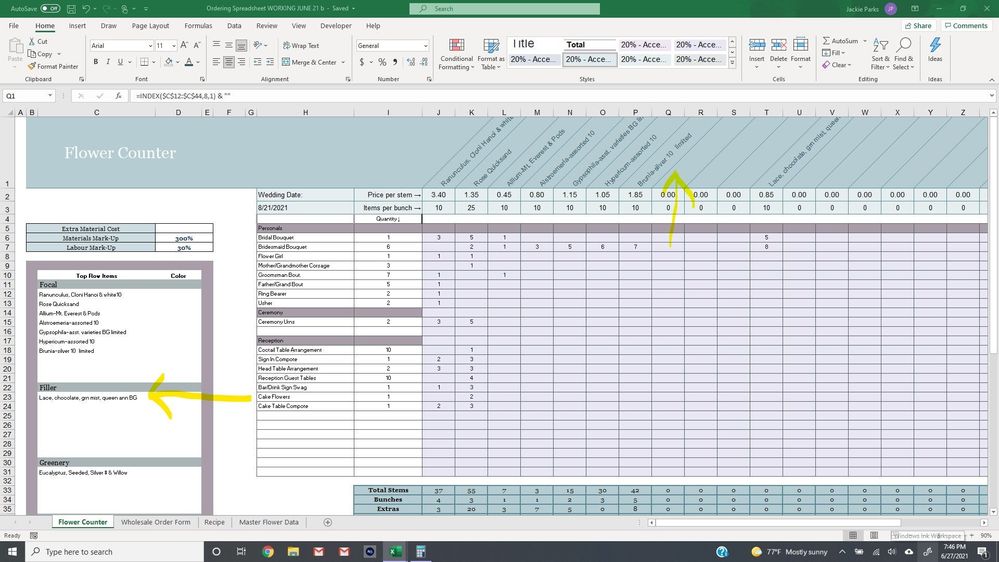Click the Excel taskbar icon

click(x=395, y=552)
